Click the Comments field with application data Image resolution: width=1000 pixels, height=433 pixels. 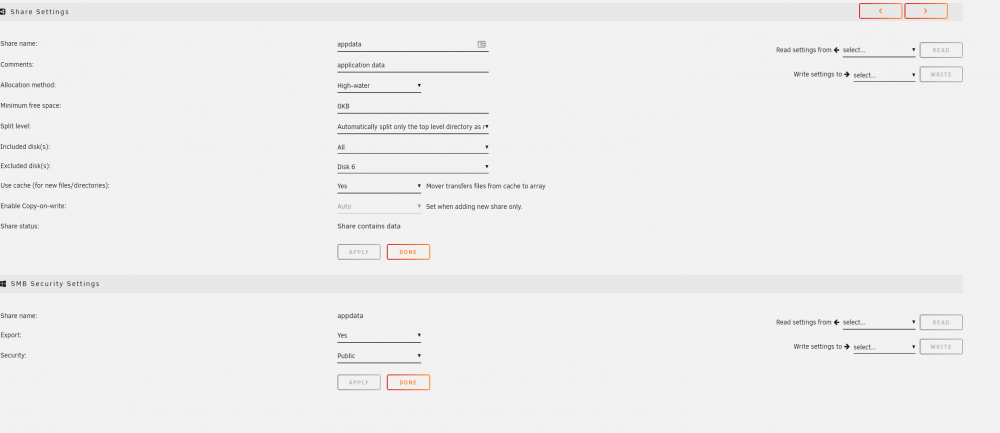tap(413, 65)
